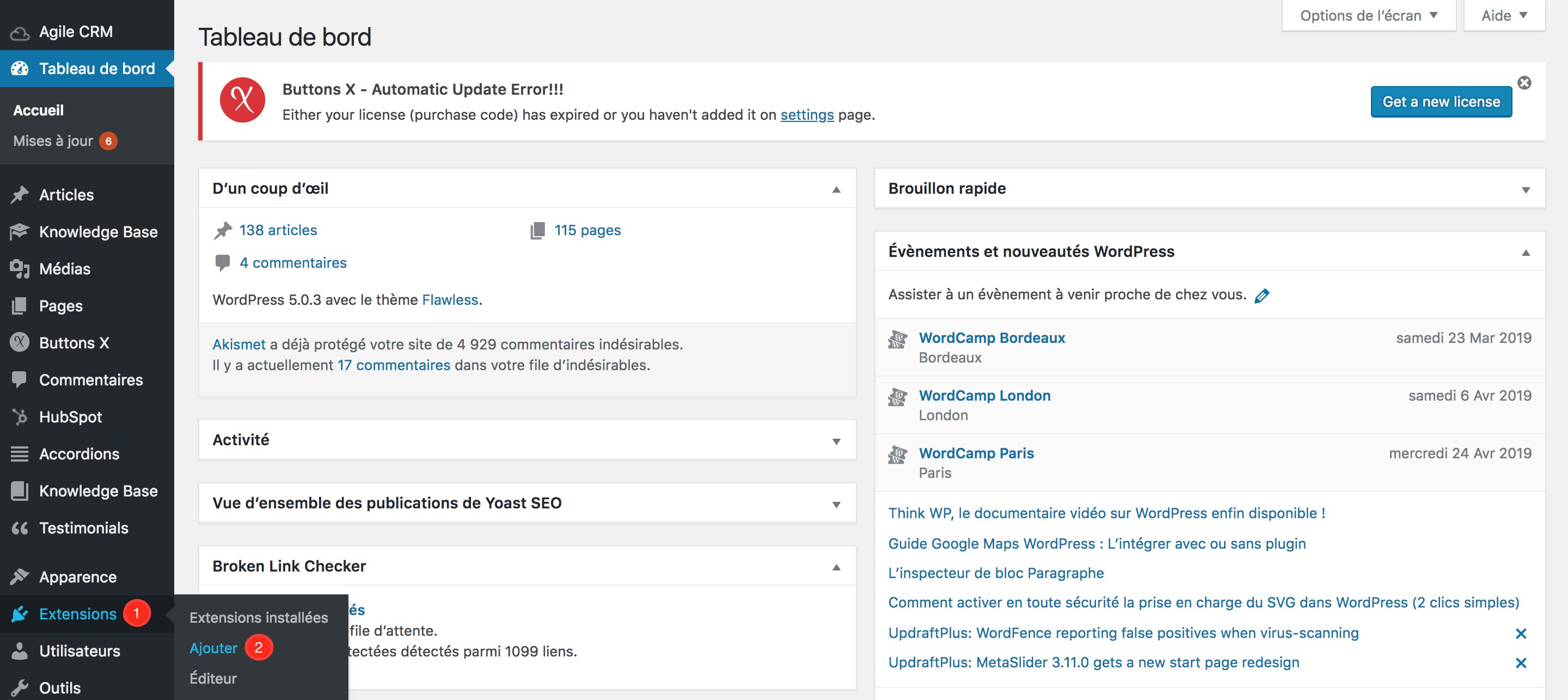Open the Guide Google Maps WordPress link

[1097, 544]
